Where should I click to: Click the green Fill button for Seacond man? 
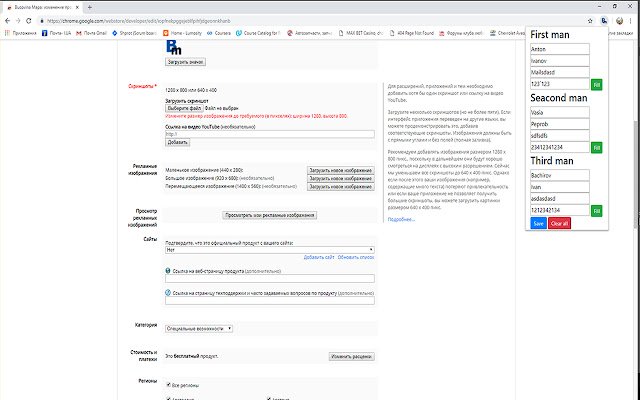click(x=596, y=147)
